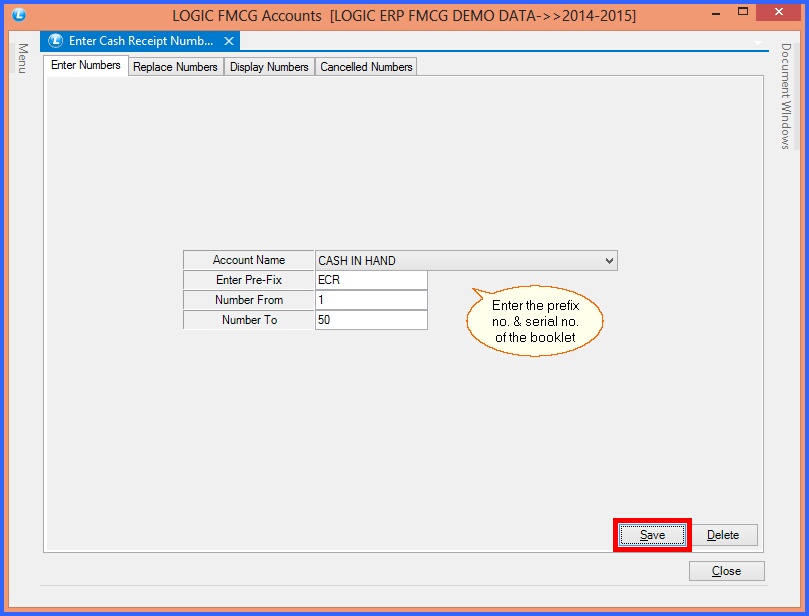Open the document tabs dropdown arrow
Image resolution: width=809 pixels, height=616 pixels.
(758, 42)
